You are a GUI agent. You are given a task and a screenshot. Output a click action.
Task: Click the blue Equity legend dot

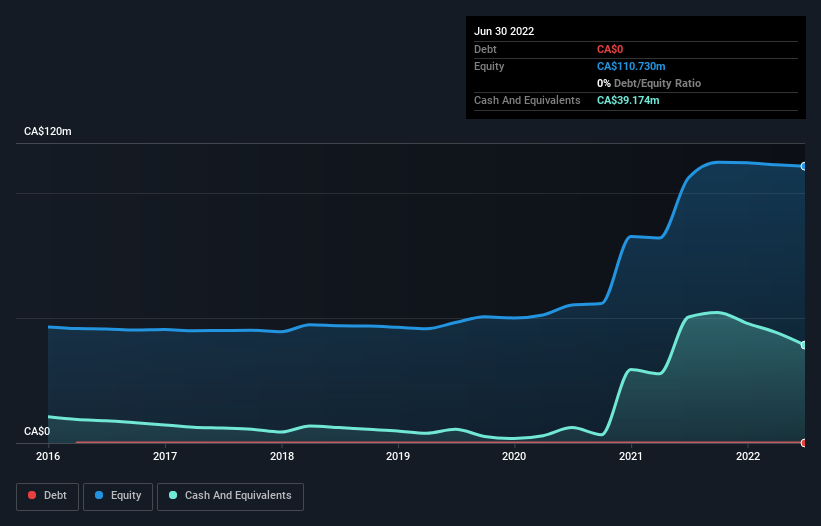tap(99, 495)
